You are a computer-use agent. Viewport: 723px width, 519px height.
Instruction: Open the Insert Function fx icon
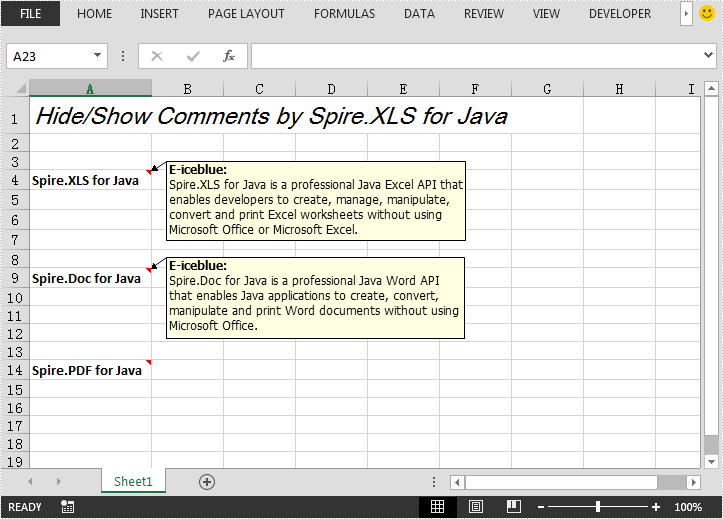(x=229, y=56)
